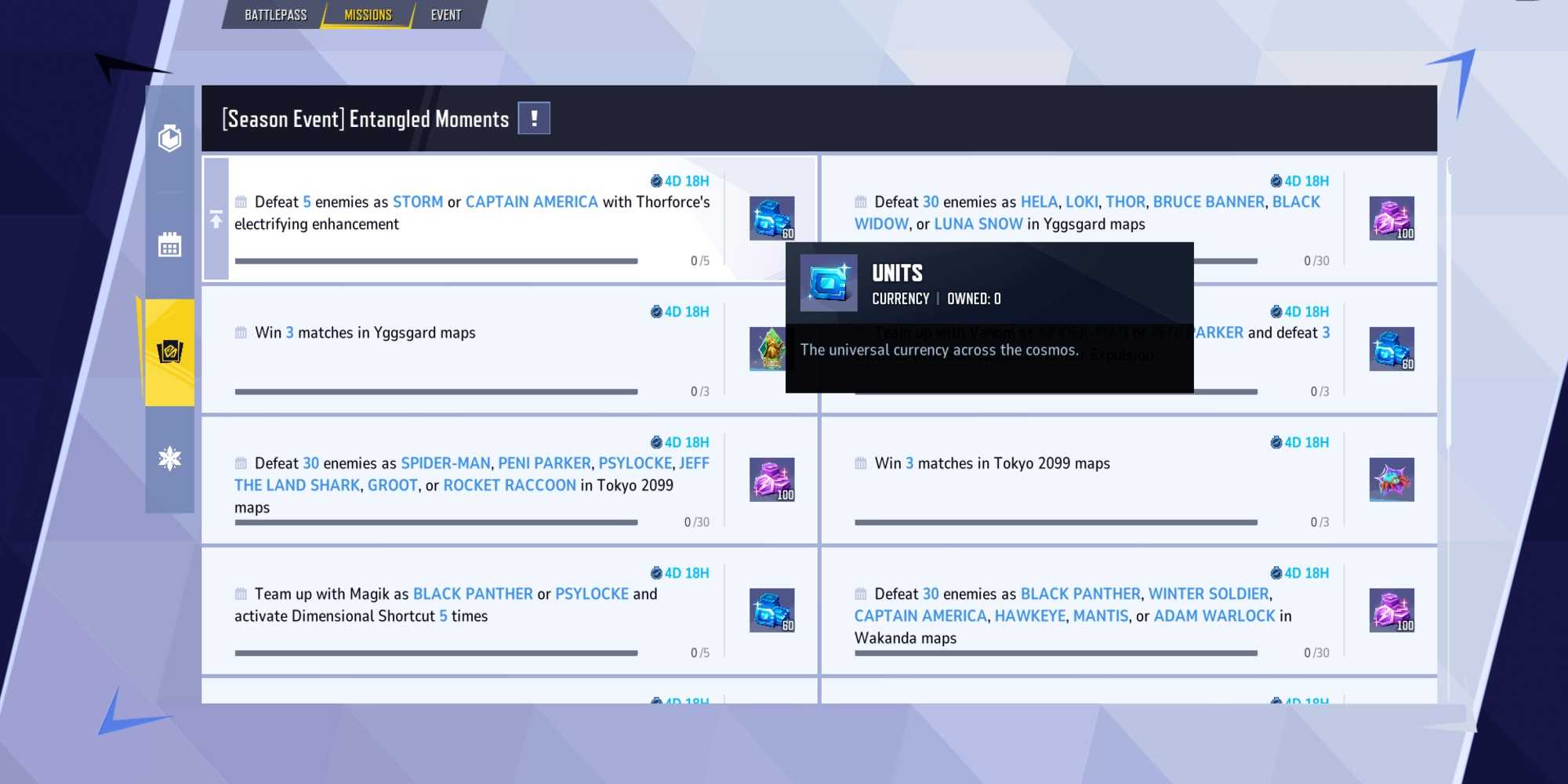Select the yellow highlighted season event sidebar icon
The width and height of the screenshot is (1568, 784).
coord(170,352)
